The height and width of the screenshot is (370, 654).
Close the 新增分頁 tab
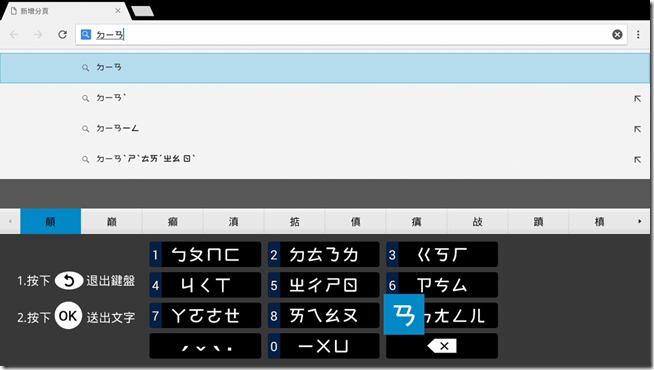(x=118, y=11)
